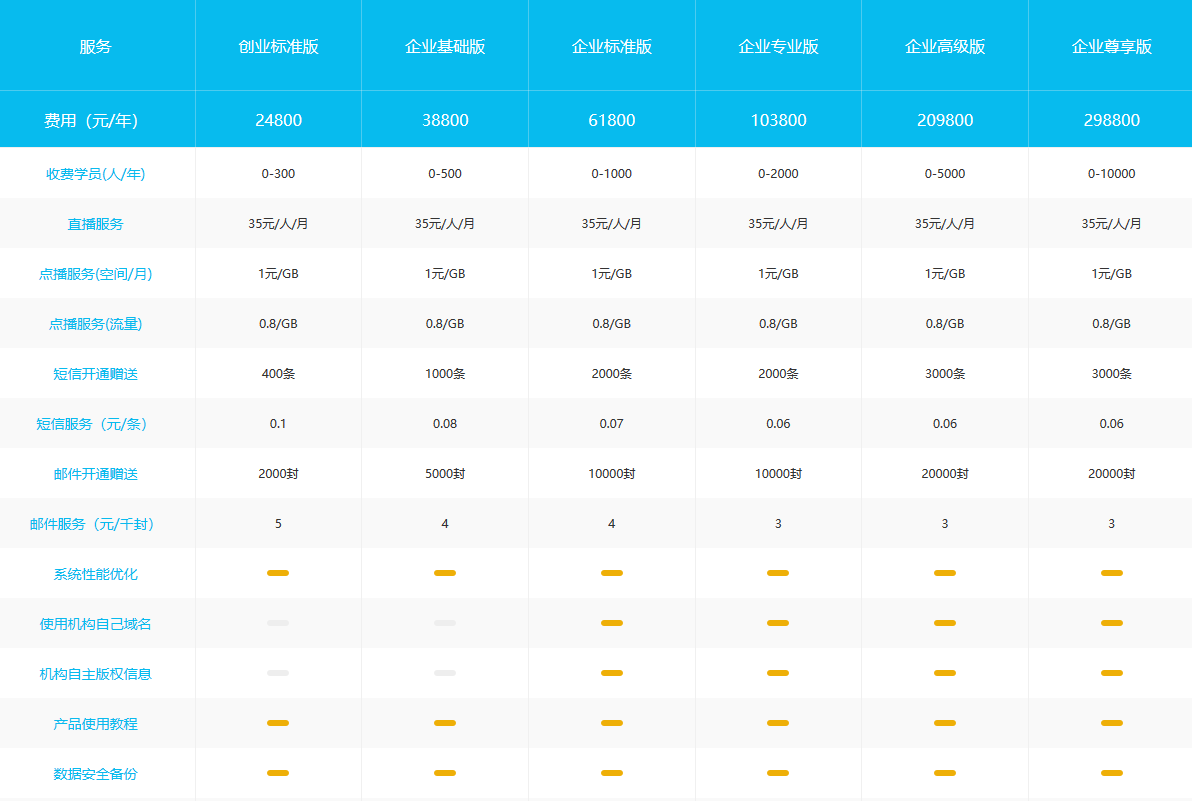Viewport: 1192px width, 801px height.
Task: Click the 产品使用教程 orange mark under 企业专业版
Action: tap(778, 723)
